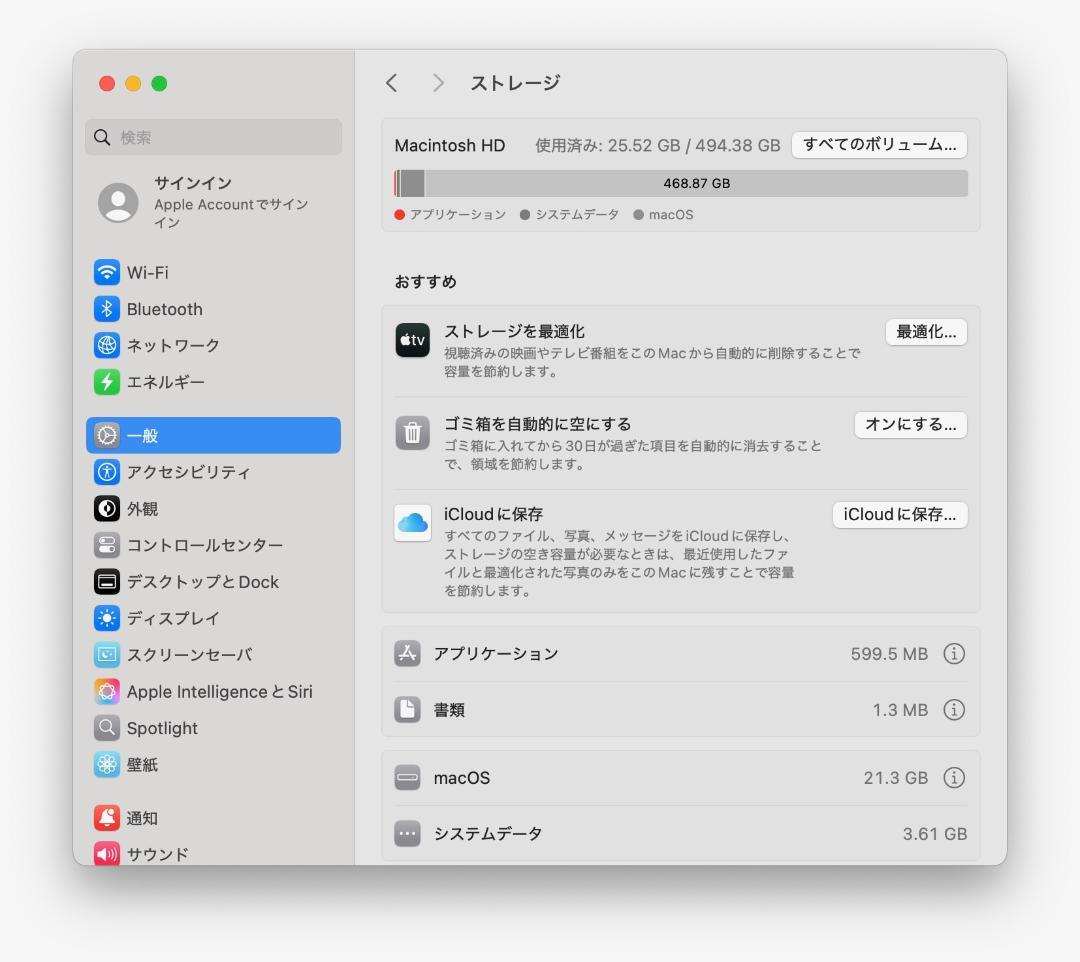Click オンにする for ゴミ箱を自動的に空にする

(x=910, y=424)
